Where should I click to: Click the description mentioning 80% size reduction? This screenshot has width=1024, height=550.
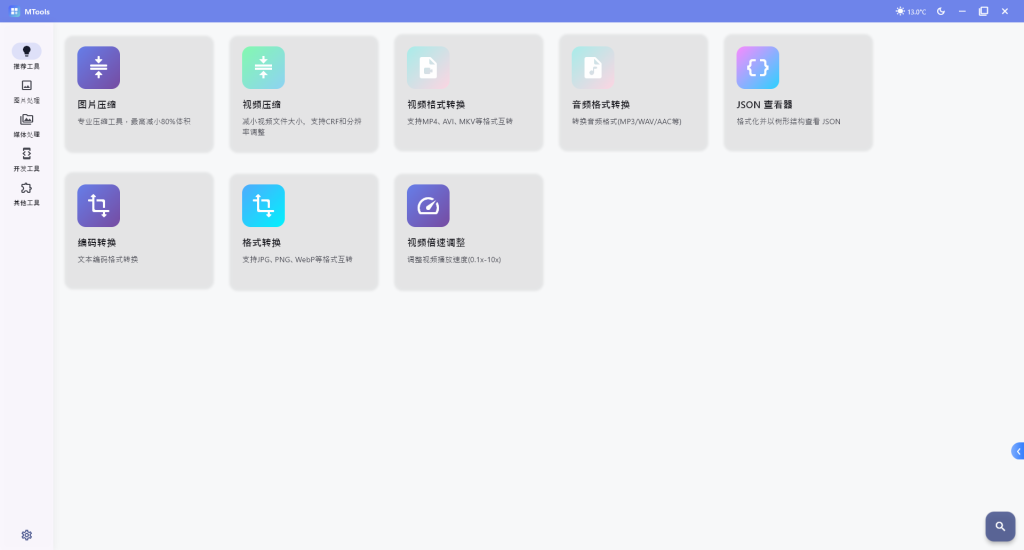(x=134, y=121)
